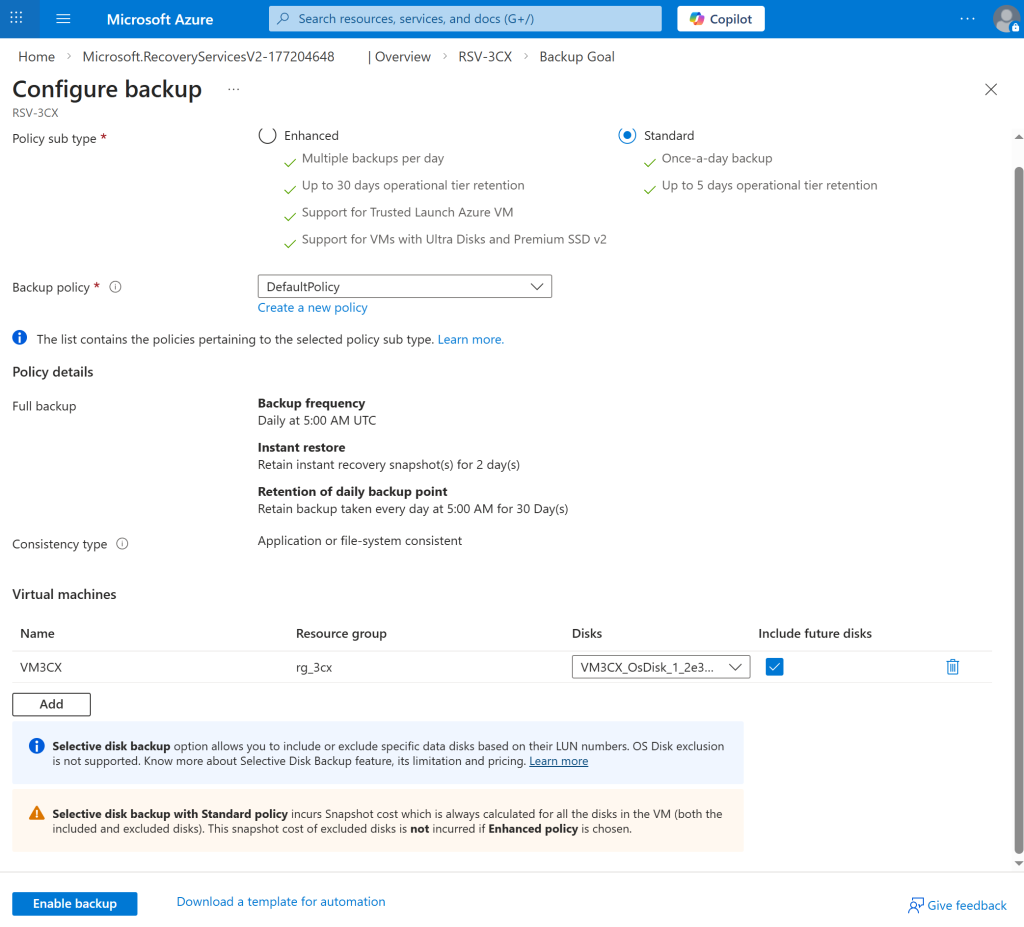Click info icon next to Backup policy

[x=115, y=287]
